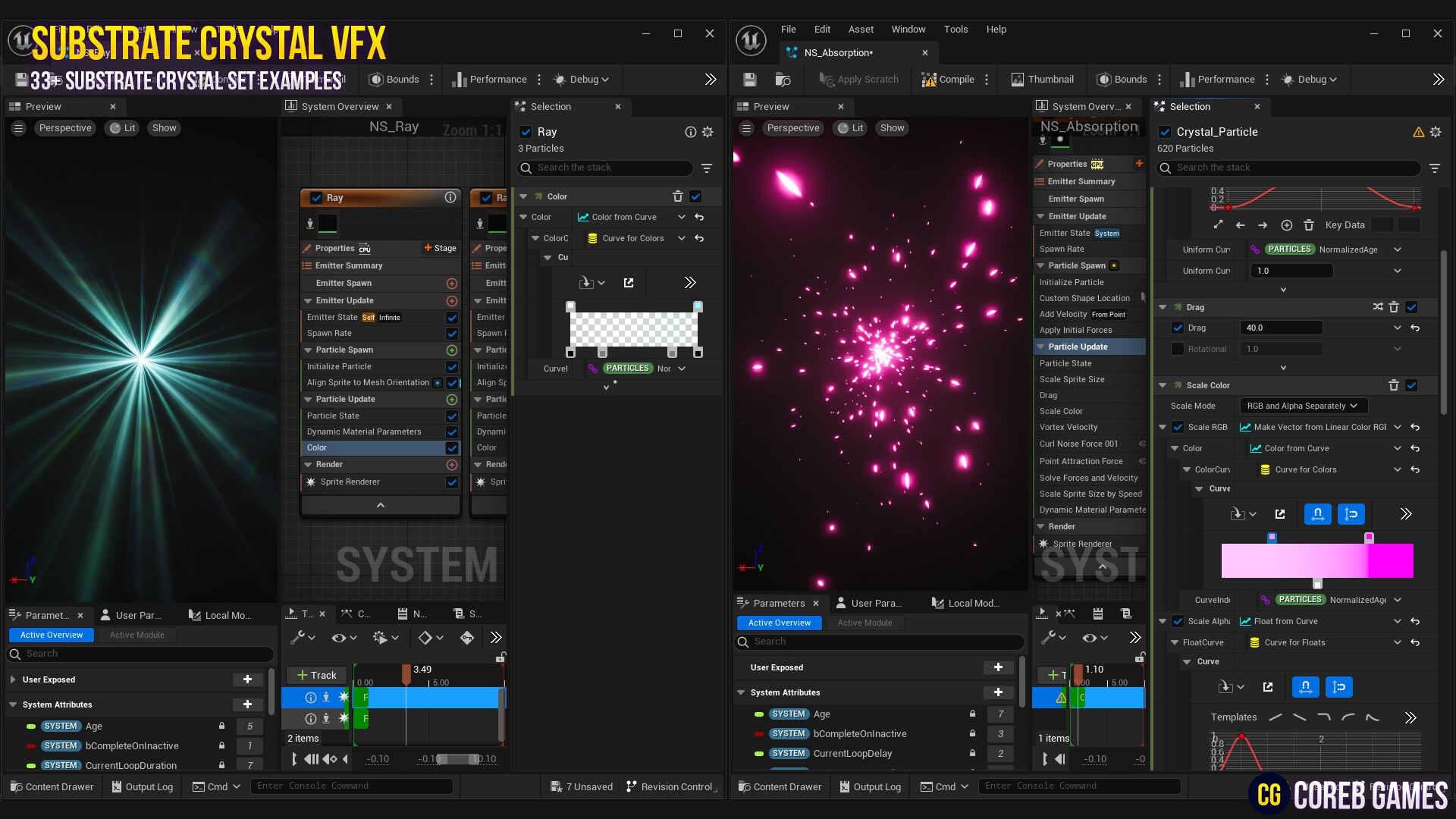This screenshot has height=819, width=1456.
Task: Click the Apply Scratch icon
Action: (827, 79)
